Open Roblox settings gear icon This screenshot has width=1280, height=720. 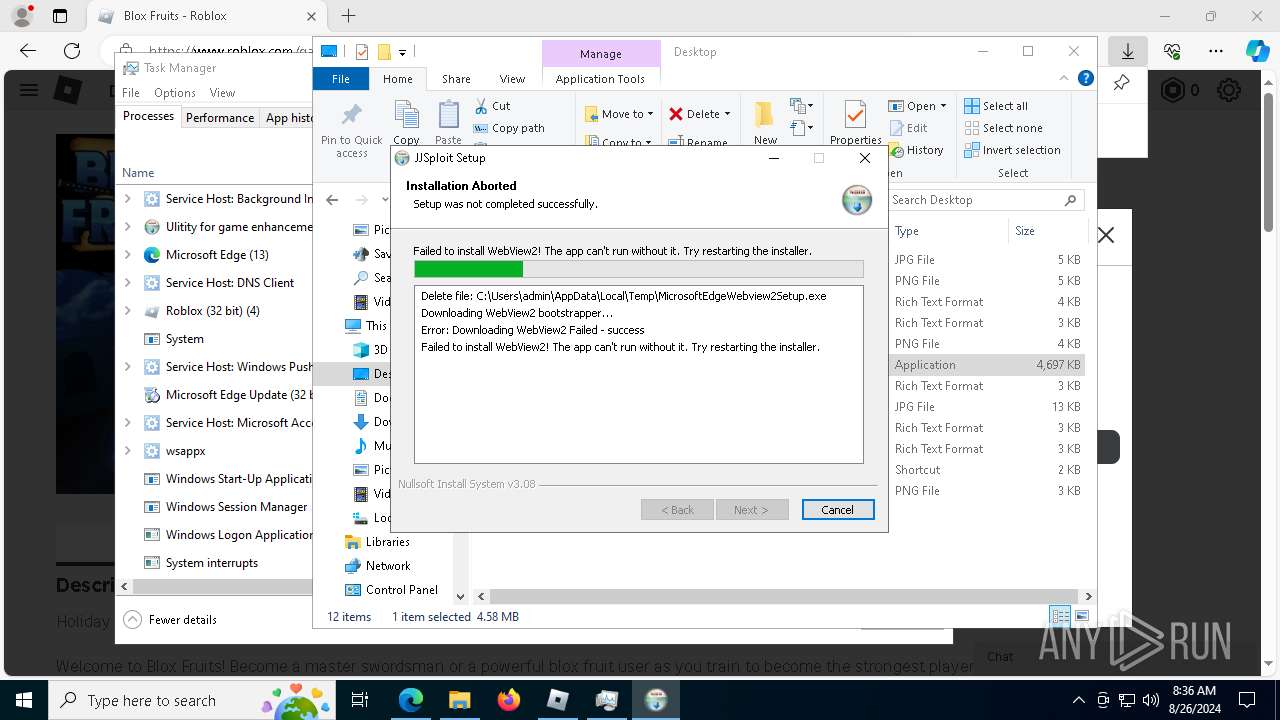point(1229,91)
